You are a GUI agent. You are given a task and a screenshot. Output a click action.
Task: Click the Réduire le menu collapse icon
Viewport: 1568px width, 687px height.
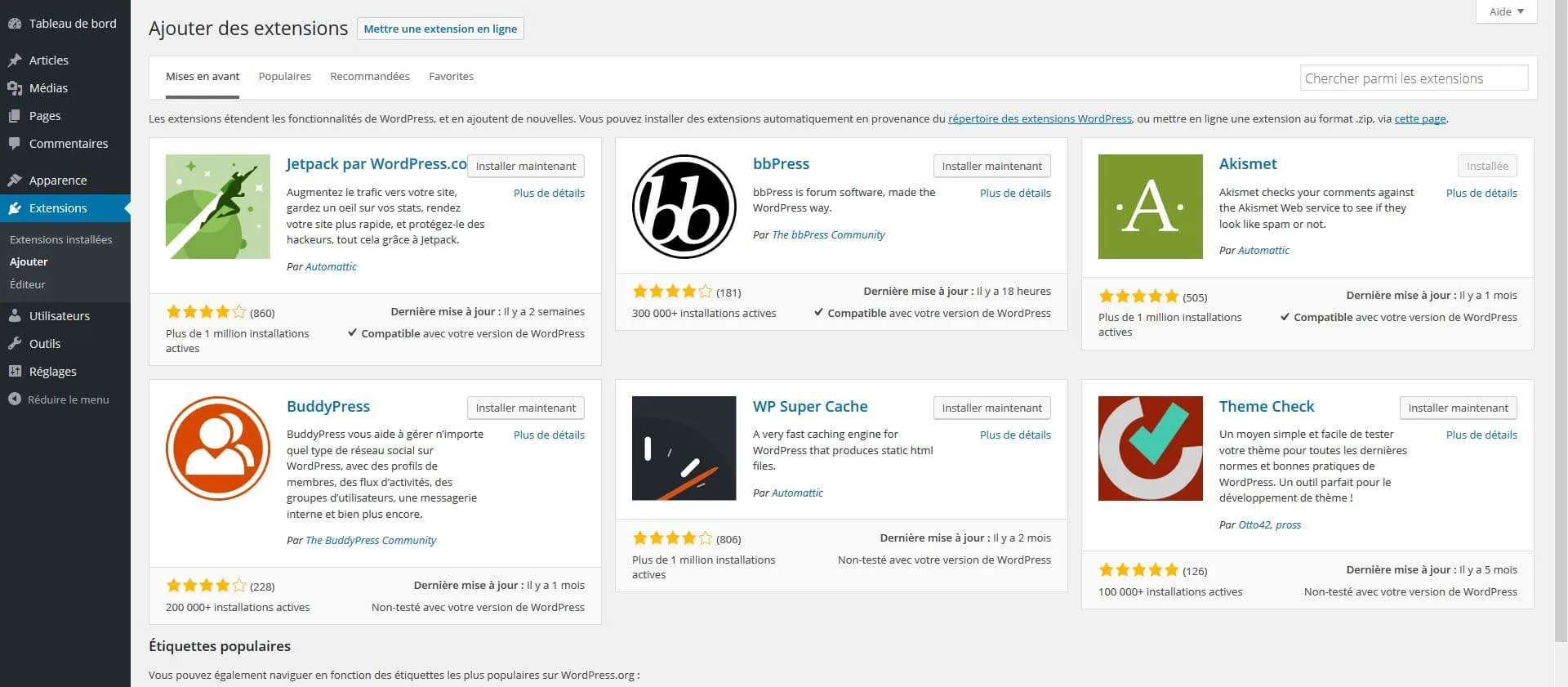coord(15,399)
